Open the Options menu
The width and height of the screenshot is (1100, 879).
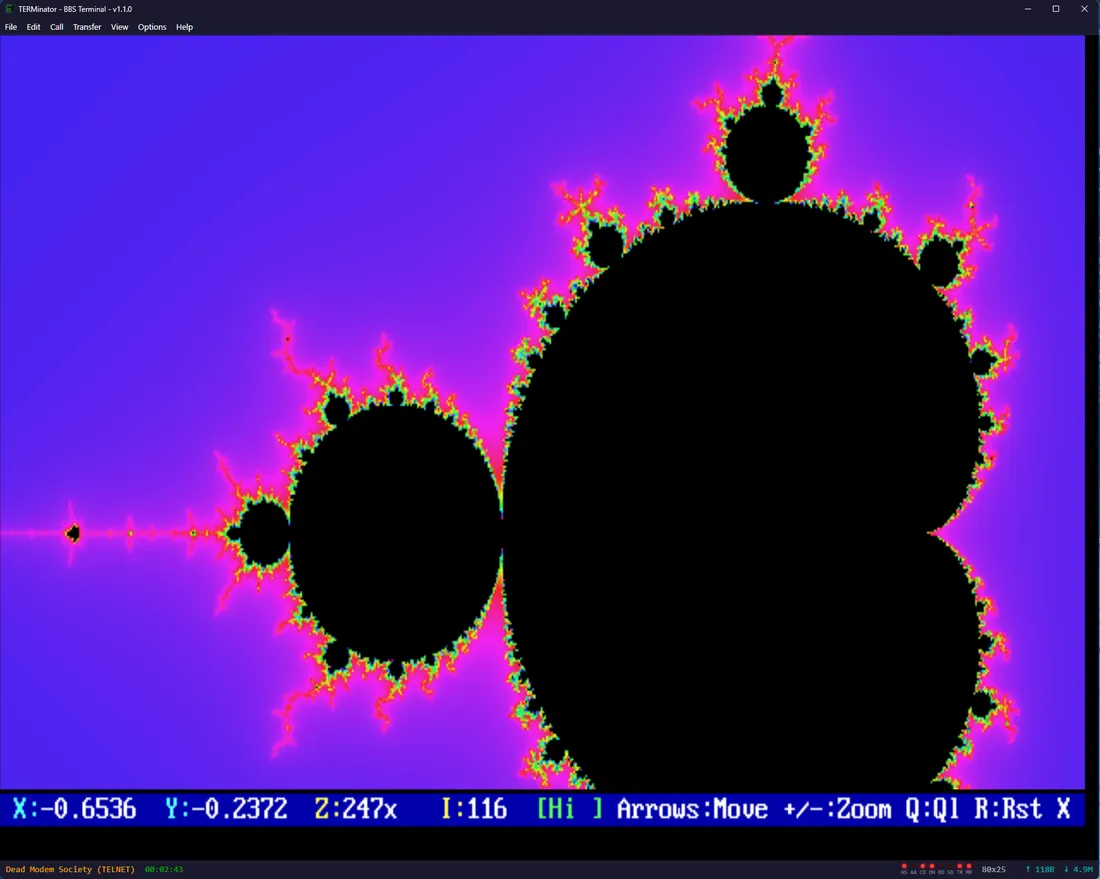pyautogui.click(x=152, y=27)
